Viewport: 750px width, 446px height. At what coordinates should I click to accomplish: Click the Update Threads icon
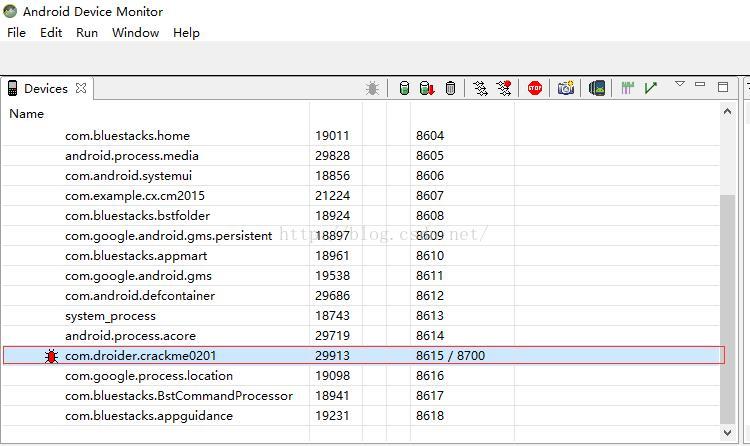pyautogui.click(x=481, y=89)
